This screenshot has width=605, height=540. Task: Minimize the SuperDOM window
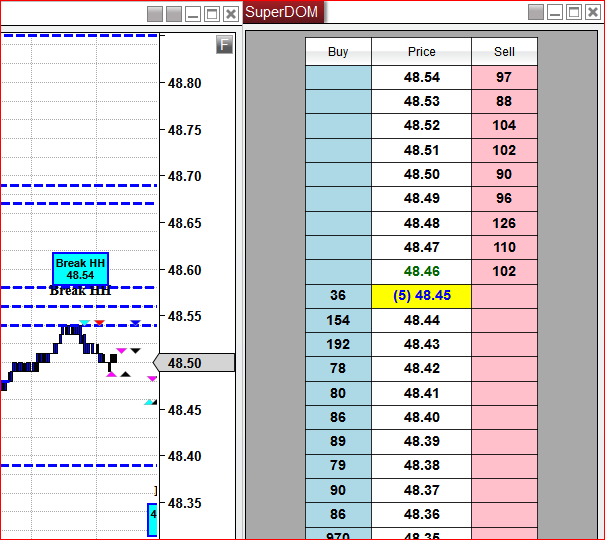click(x=555, y=12)
